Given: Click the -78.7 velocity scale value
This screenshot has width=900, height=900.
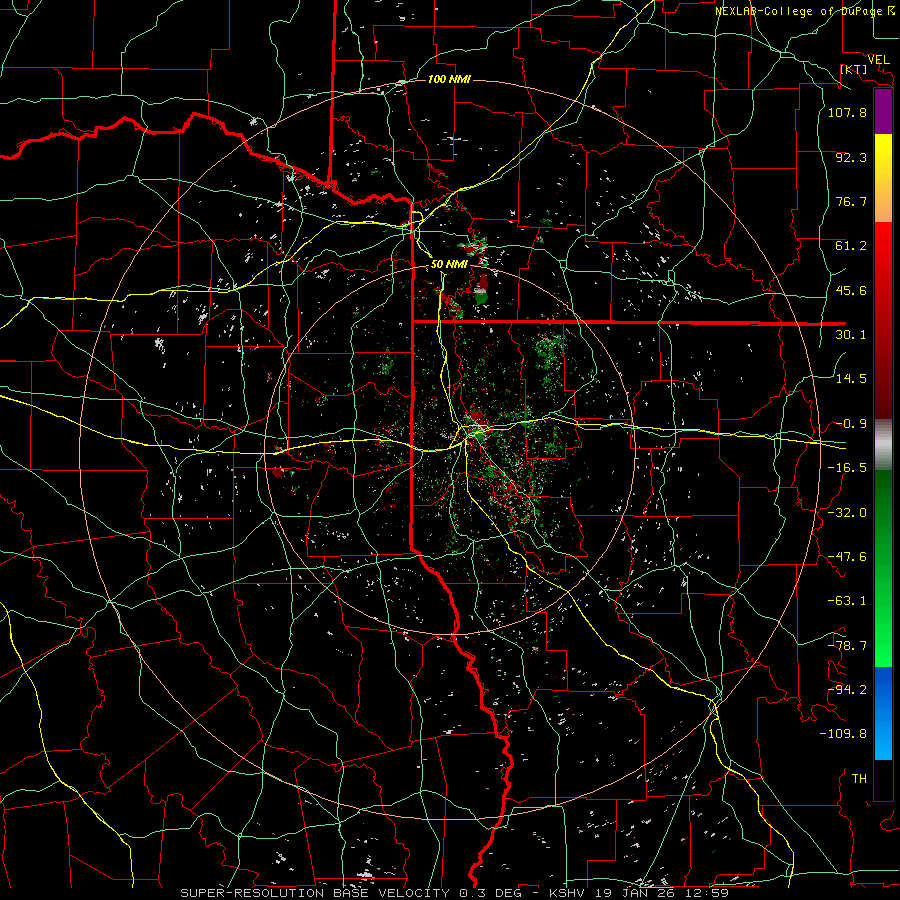Looking at the screenshot, I should (847, 646).
